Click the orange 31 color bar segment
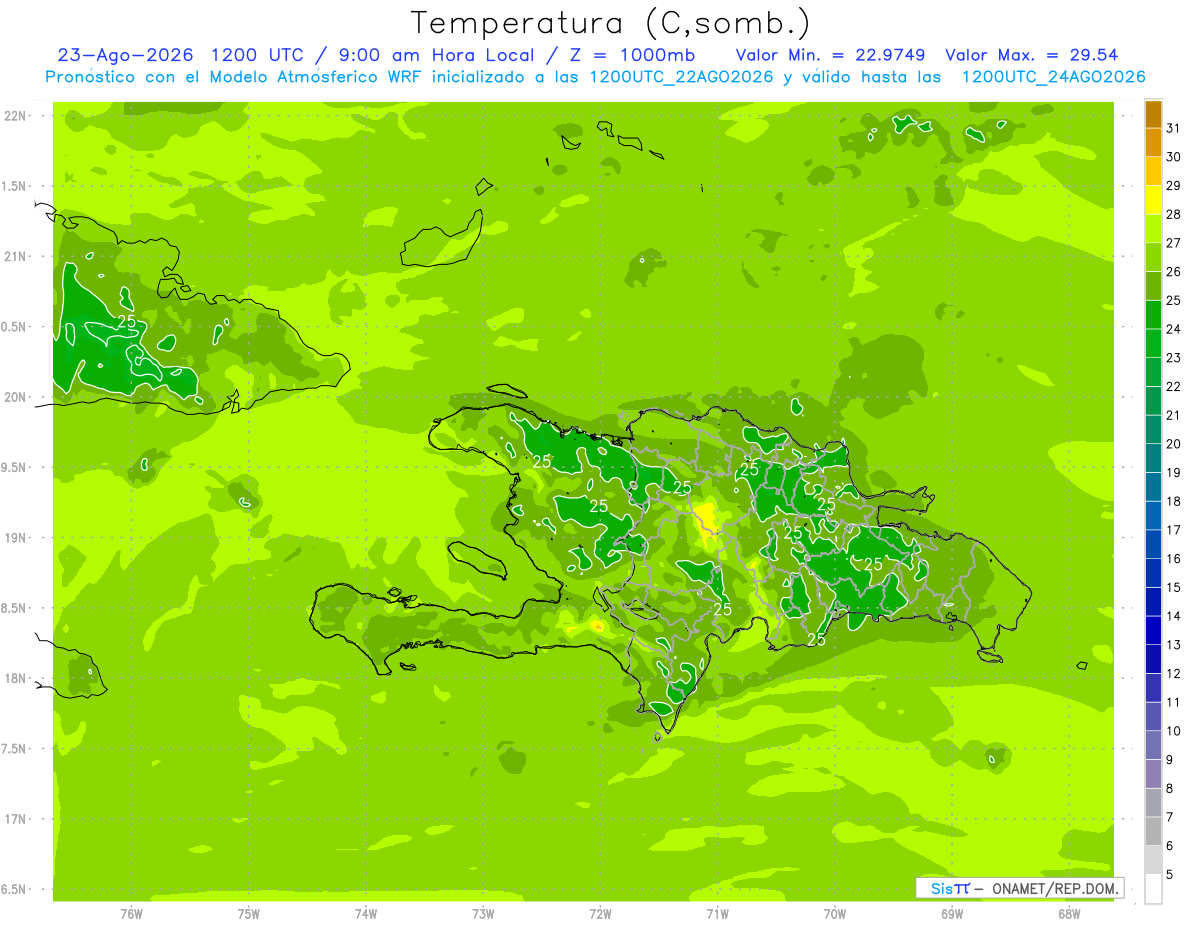 click(1153, 115)
